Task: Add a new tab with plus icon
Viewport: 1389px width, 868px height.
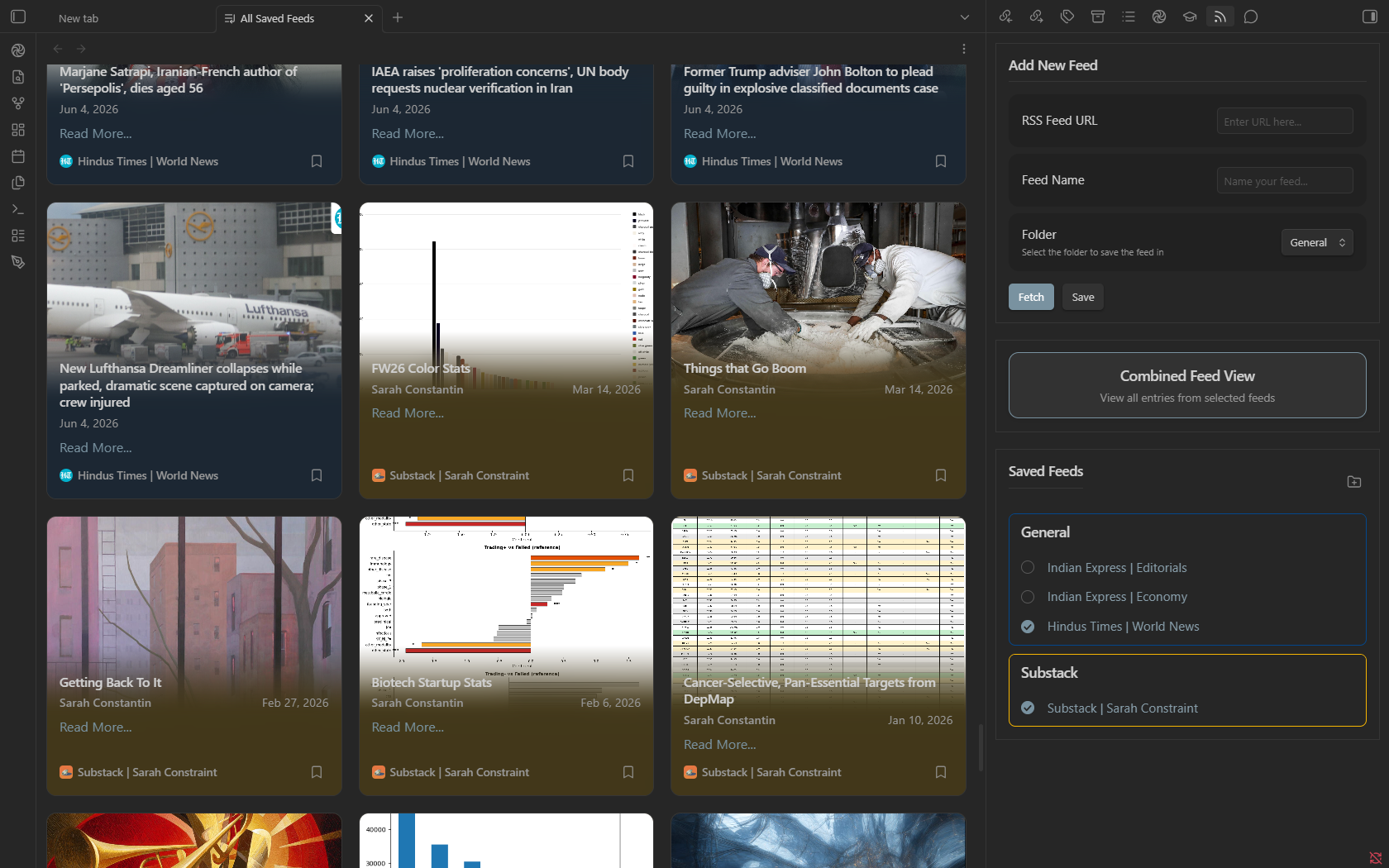Action: coord(398,17)
